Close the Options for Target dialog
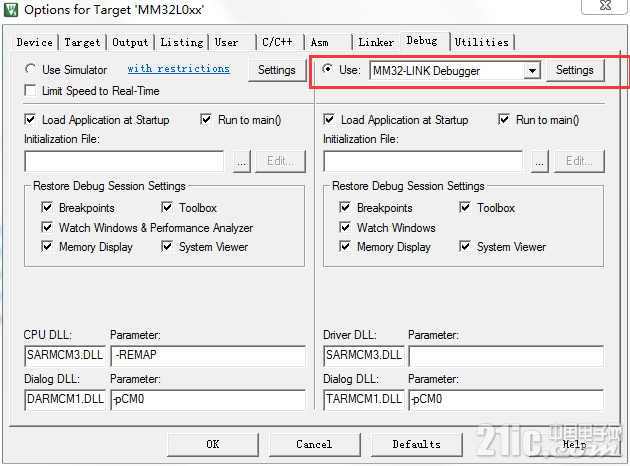 pos(605,6)
